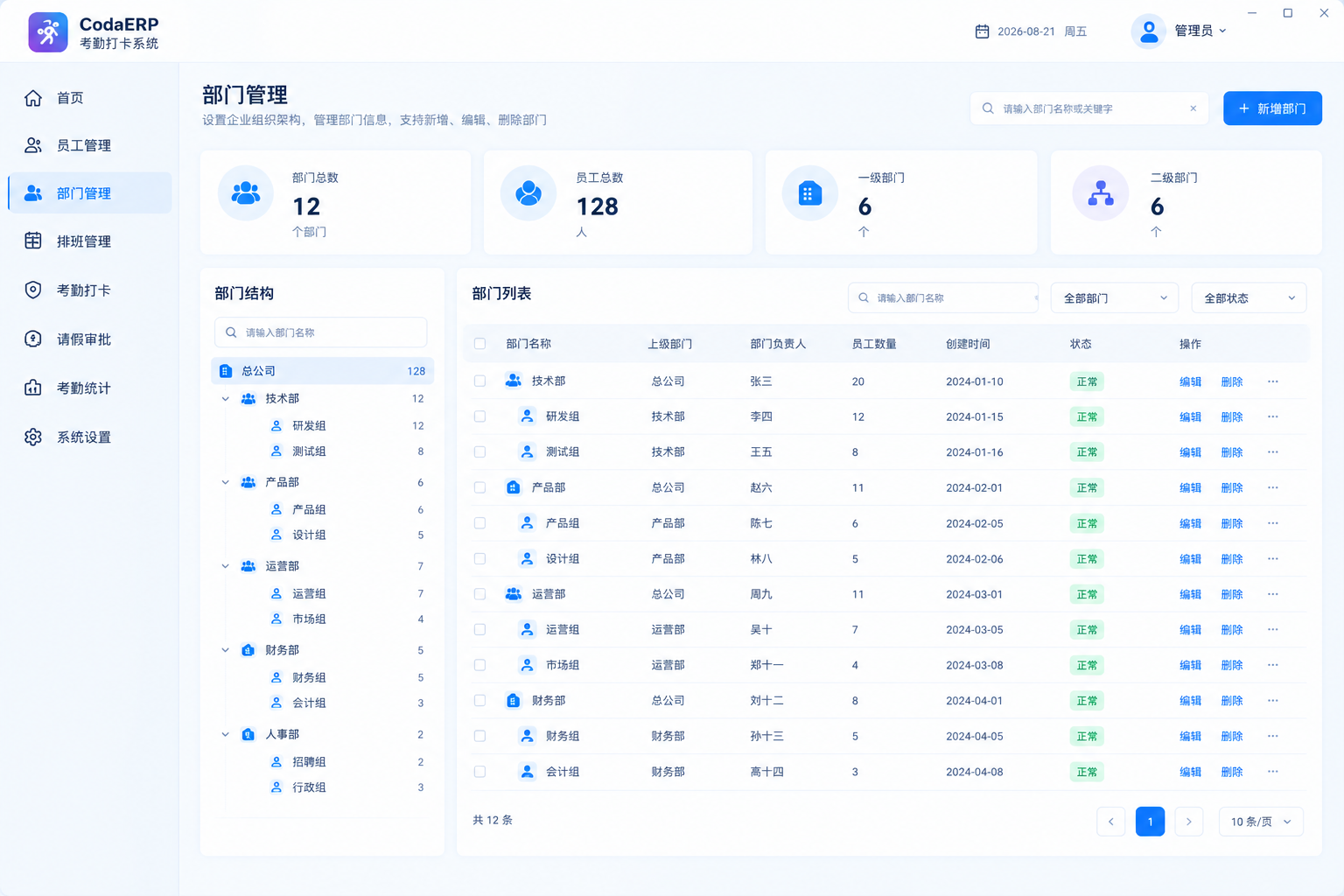Viewport: 1344px width, 896px height.
Task: Select the 产品部 row checkbox
Action: [479, 487]
